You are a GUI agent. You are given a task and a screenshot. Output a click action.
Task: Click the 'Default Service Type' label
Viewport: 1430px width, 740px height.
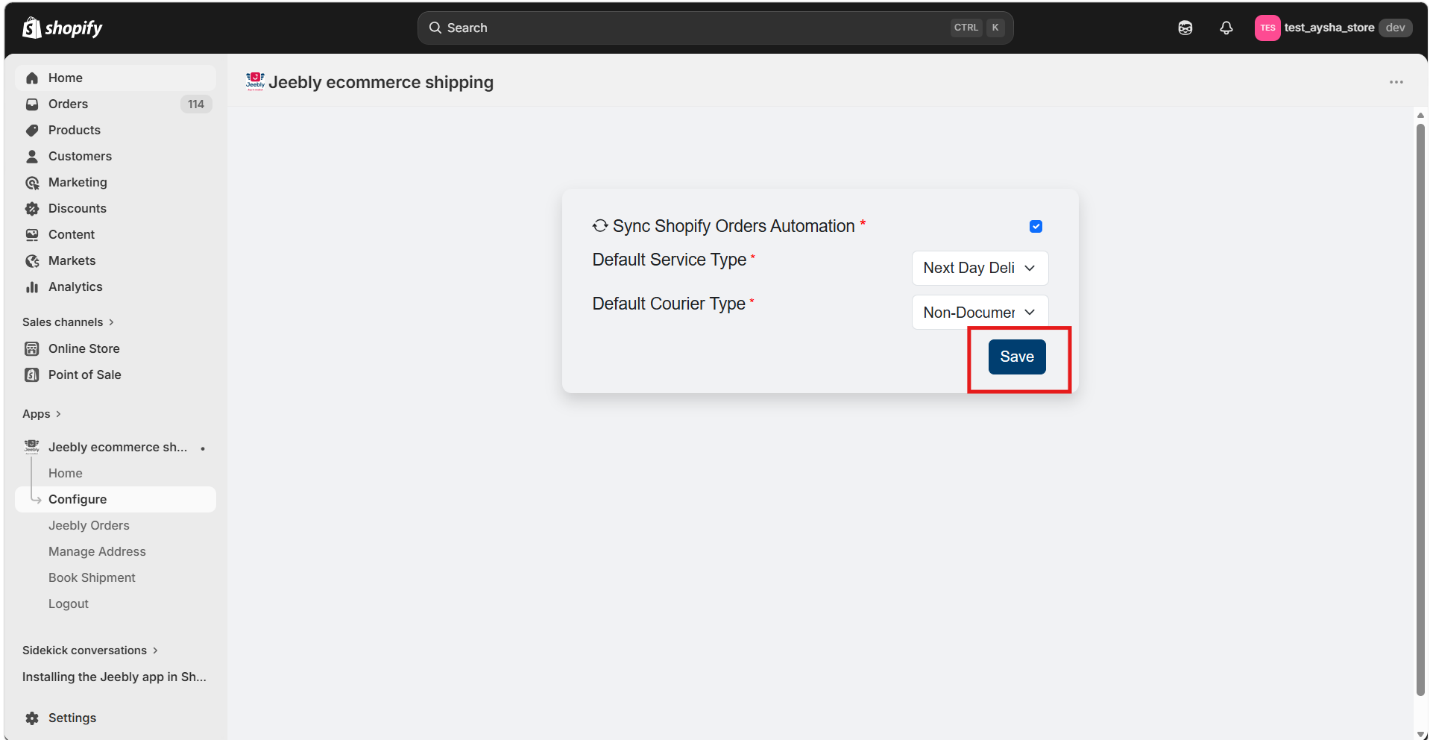669,260
